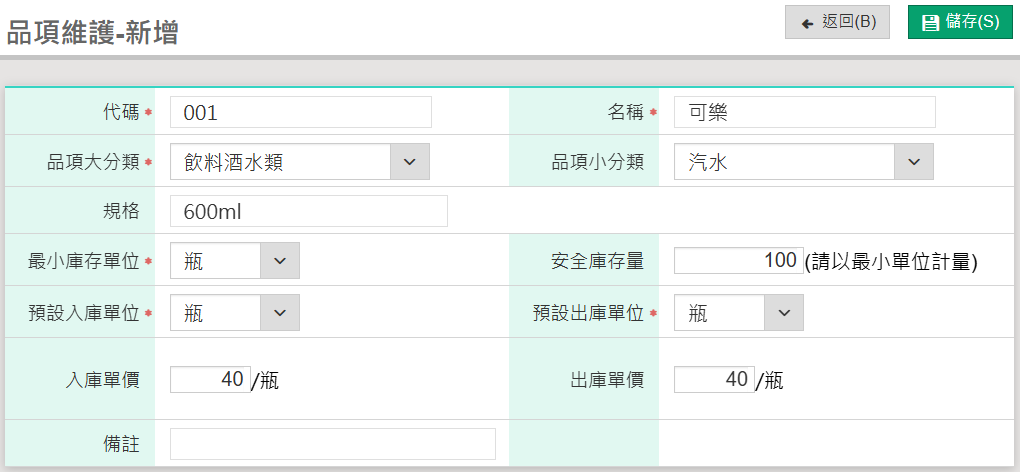Click the 代碼 field containing 001
This screenshot has height=472, width=1020.
click(300, 113)
